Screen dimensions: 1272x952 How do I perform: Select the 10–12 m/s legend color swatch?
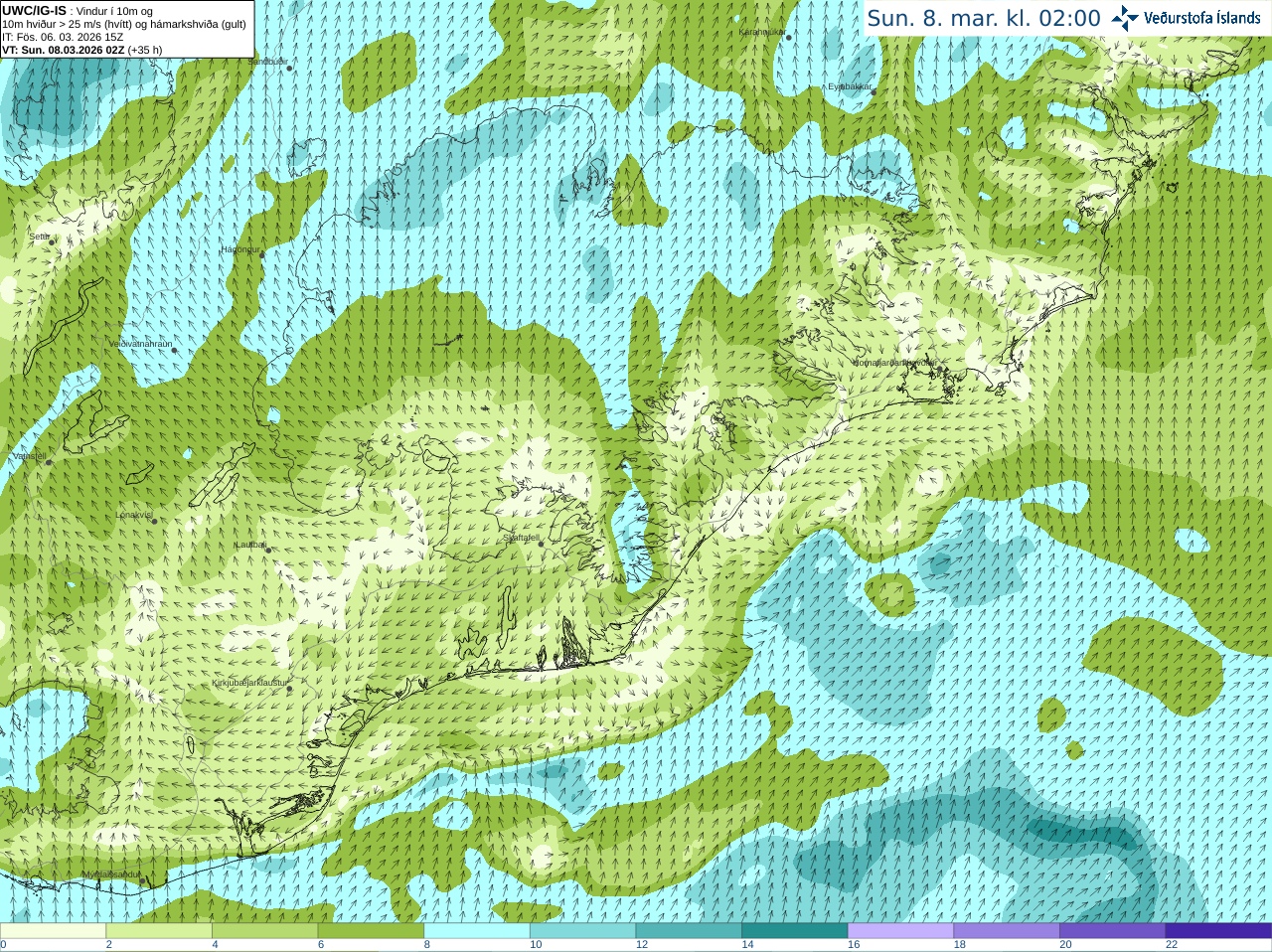(582, 931)
